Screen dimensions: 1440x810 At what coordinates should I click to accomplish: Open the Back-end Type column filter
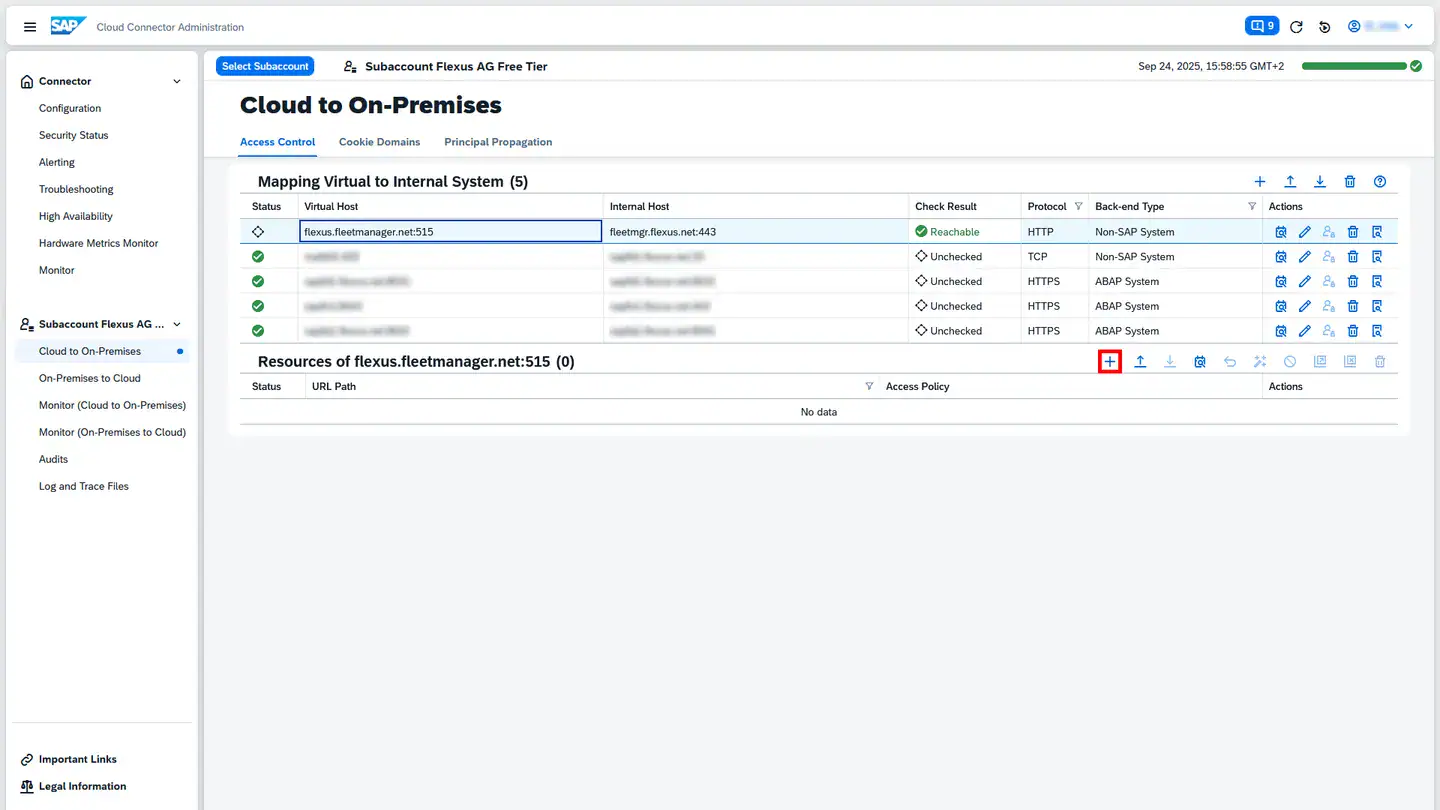[x=1252, y=207]
